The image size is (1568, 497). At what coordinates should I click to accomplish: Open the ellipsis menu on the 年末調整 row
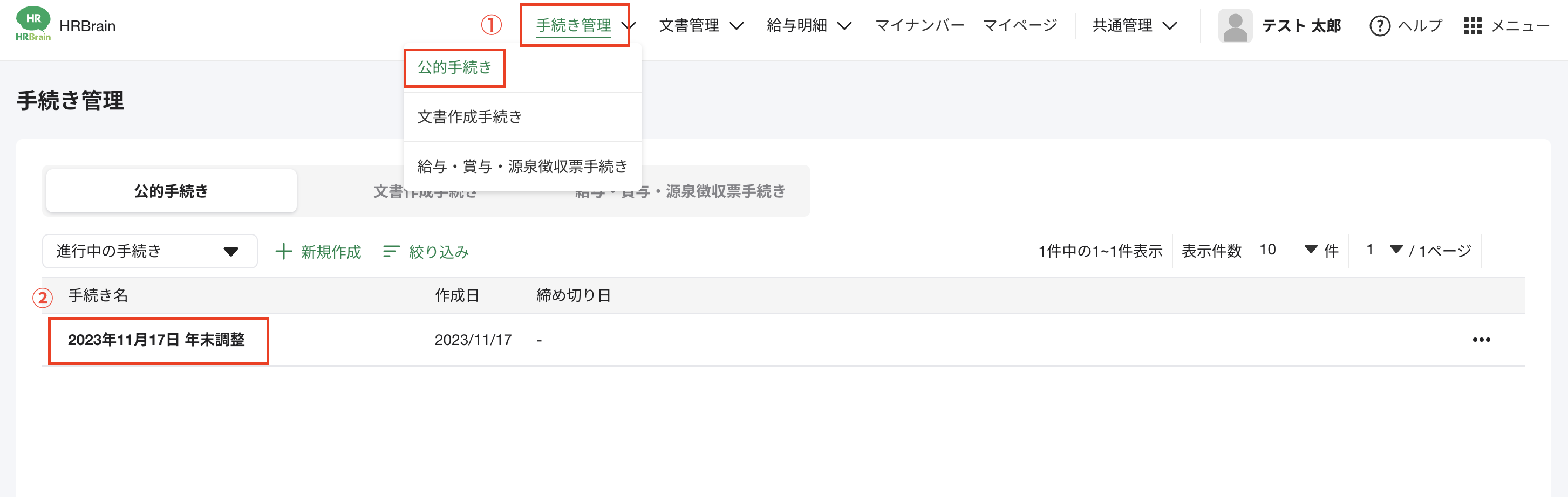1482,340
